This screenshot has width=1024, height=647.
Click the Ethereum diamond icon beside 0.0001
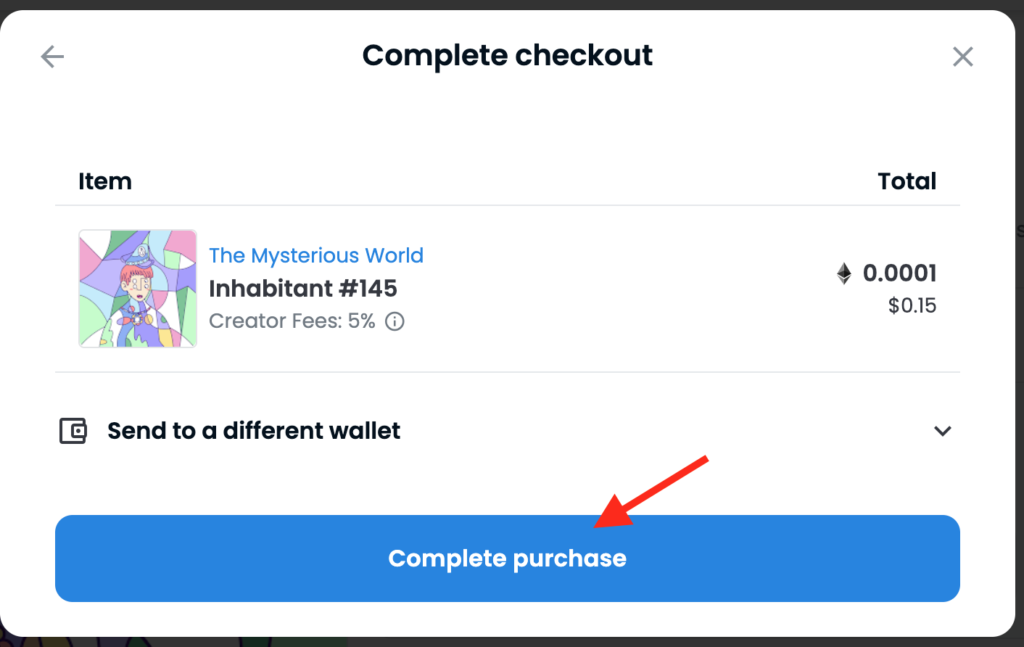(x=844, y=273)
